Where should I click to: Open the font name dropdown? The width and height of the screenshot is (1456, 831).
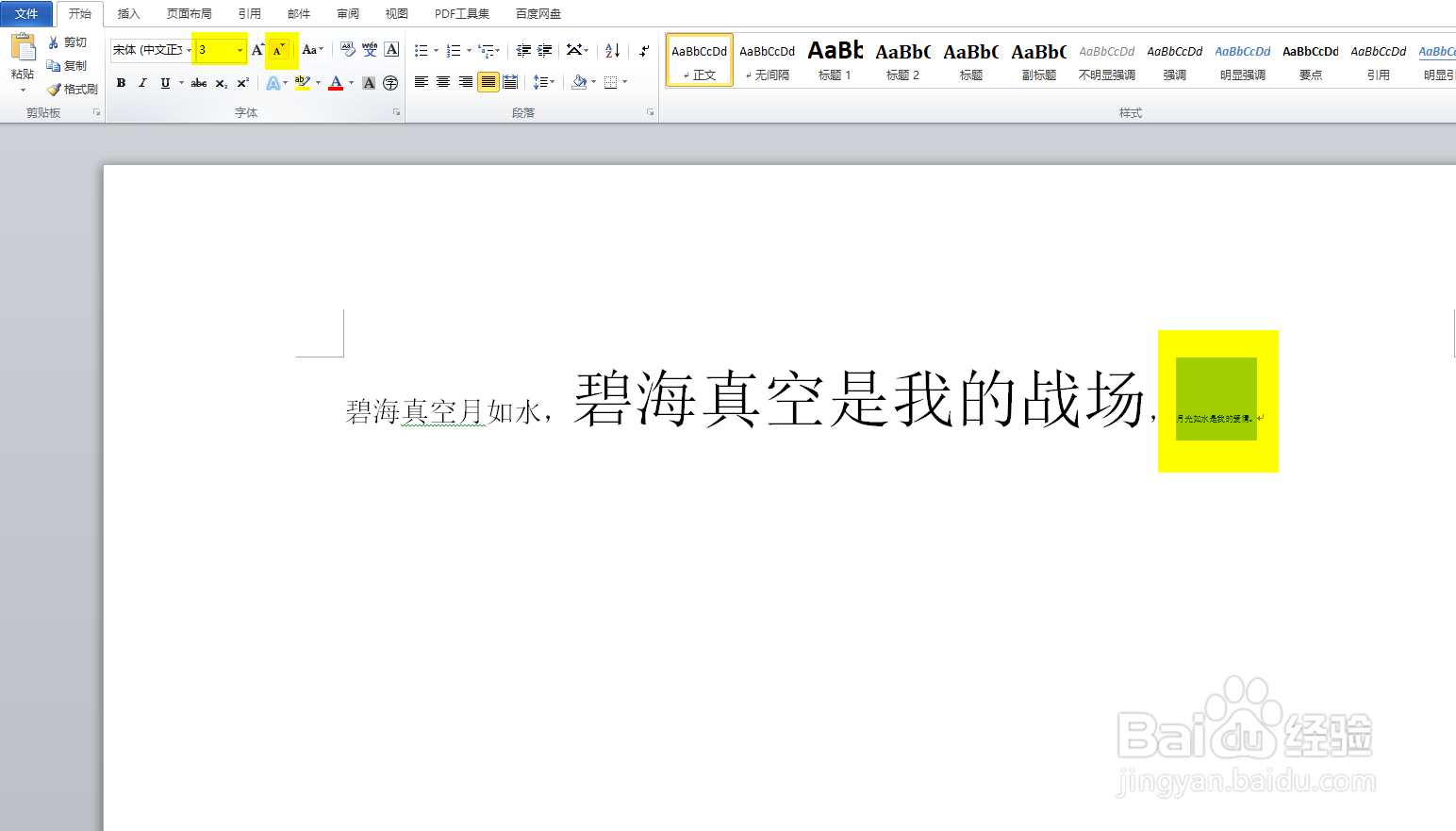(189, 50)
